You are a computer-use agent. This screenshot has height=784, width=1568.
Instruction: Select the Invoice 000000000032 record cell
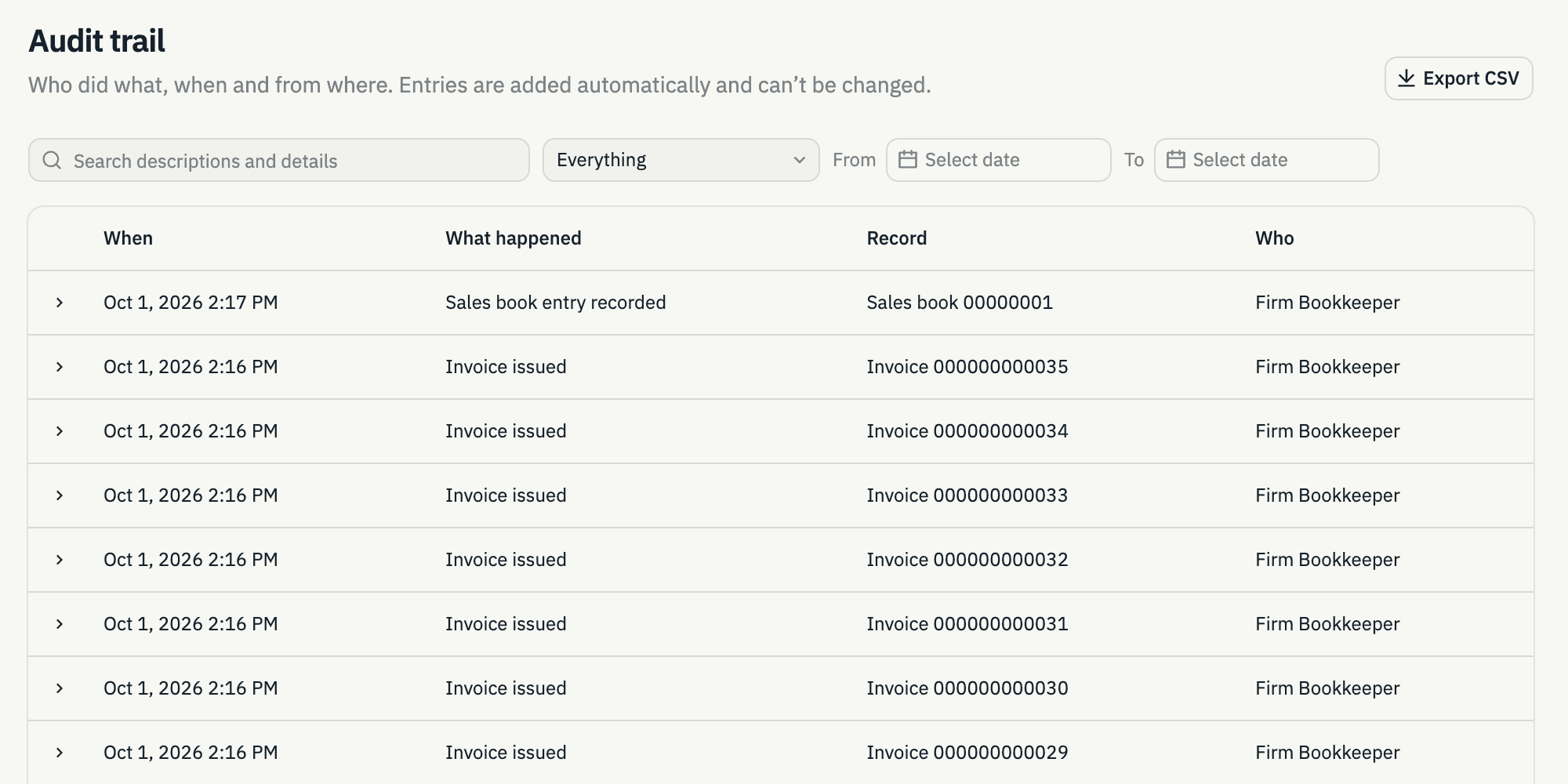[967, 560]
